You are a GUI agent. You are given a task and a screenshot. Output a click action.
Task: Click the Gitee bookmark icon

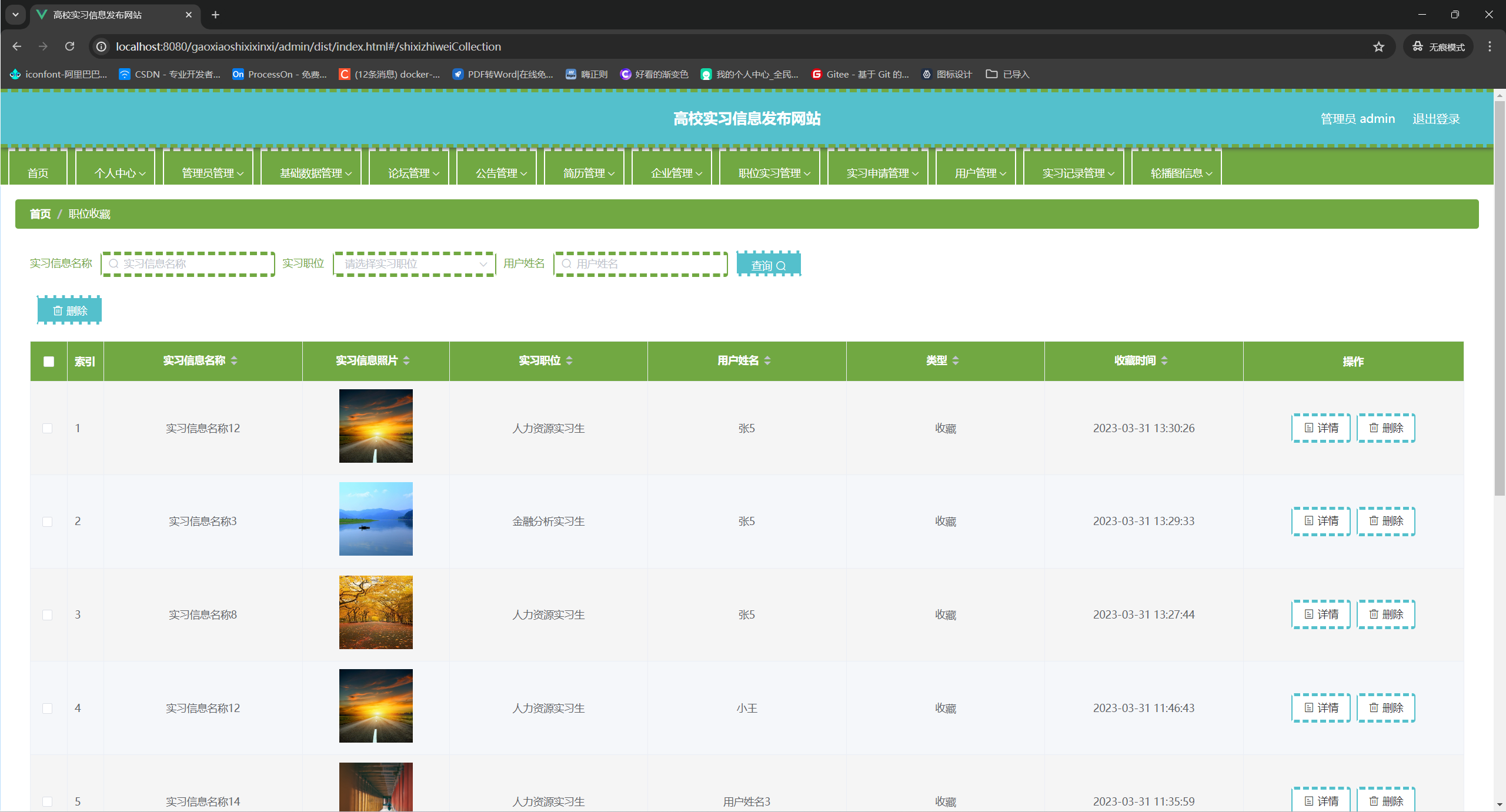816,74
